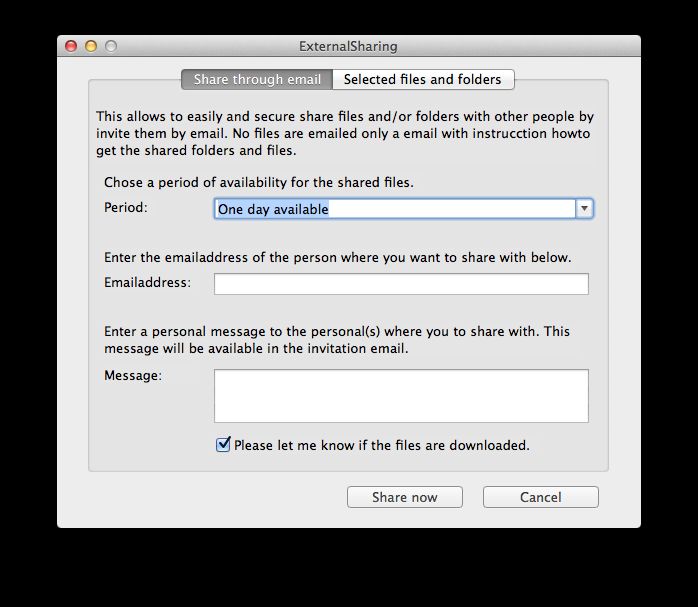This screenshot has height=607, width=698.
Task: Click 'Chose a period of availability' text
Action: click(259, 182)
